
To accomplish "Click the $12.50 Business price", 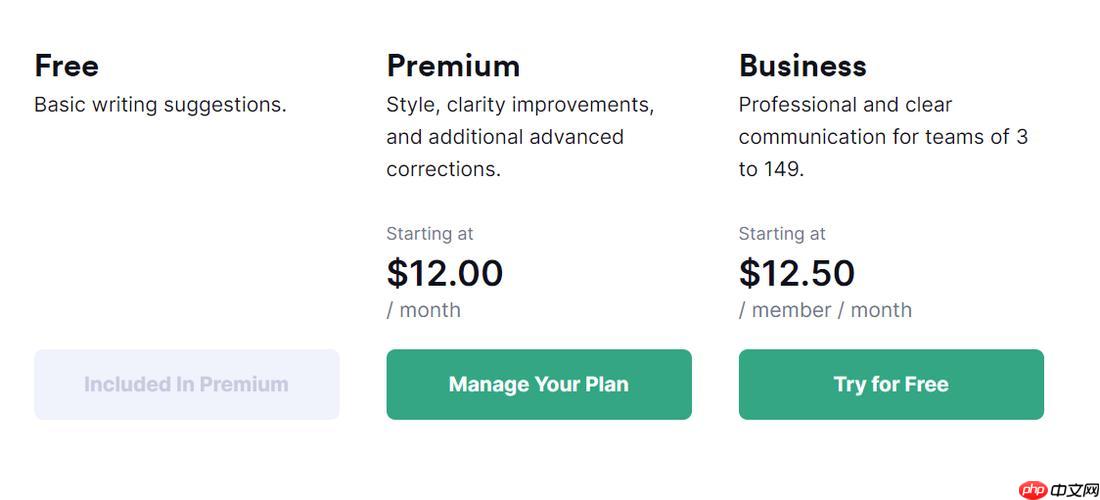I will [x=796, y=273].
